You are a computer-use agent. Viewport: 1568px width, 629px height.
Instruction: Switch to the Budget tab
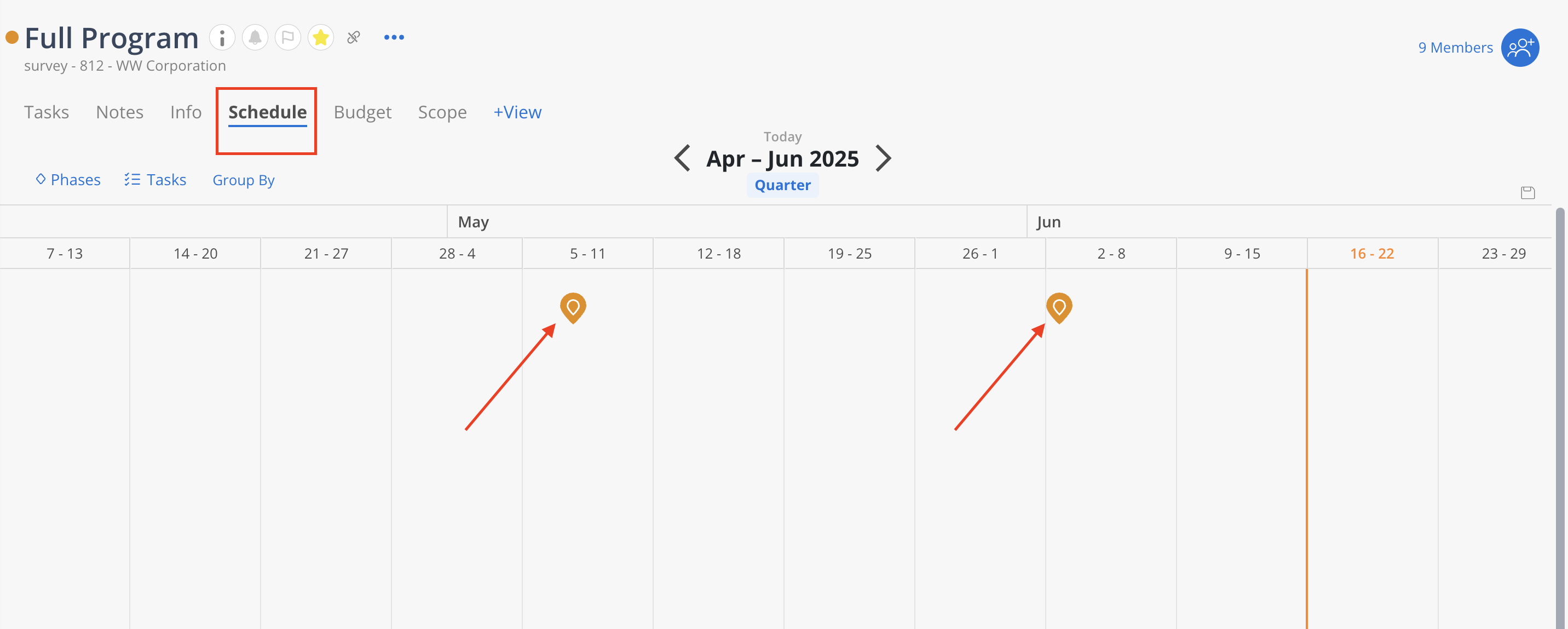click(362, 112)
